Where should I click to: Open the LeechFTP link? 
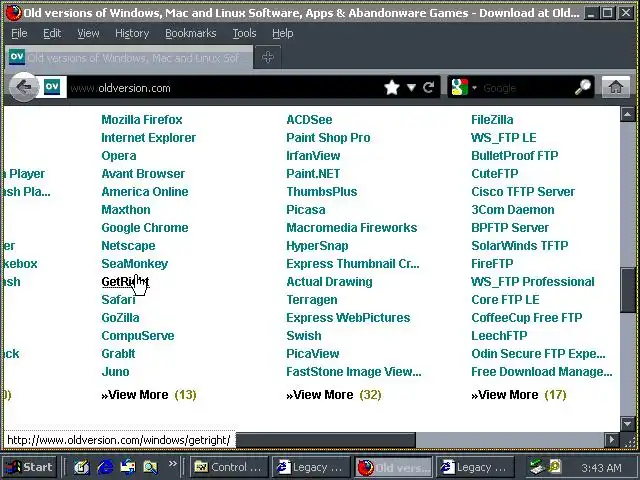tap(499, 336)
